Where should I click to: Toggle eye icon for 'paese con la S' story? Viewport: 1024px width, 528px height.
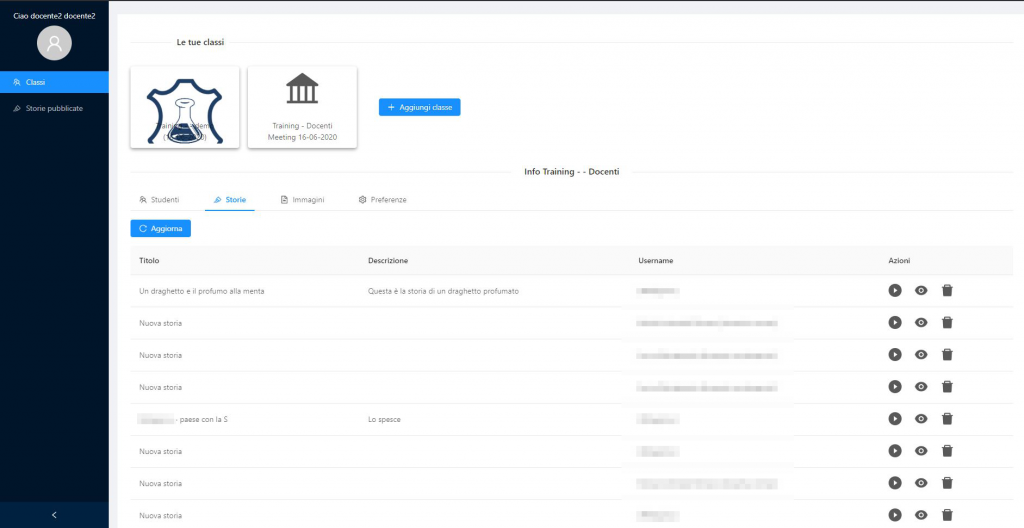coord(921,419)
